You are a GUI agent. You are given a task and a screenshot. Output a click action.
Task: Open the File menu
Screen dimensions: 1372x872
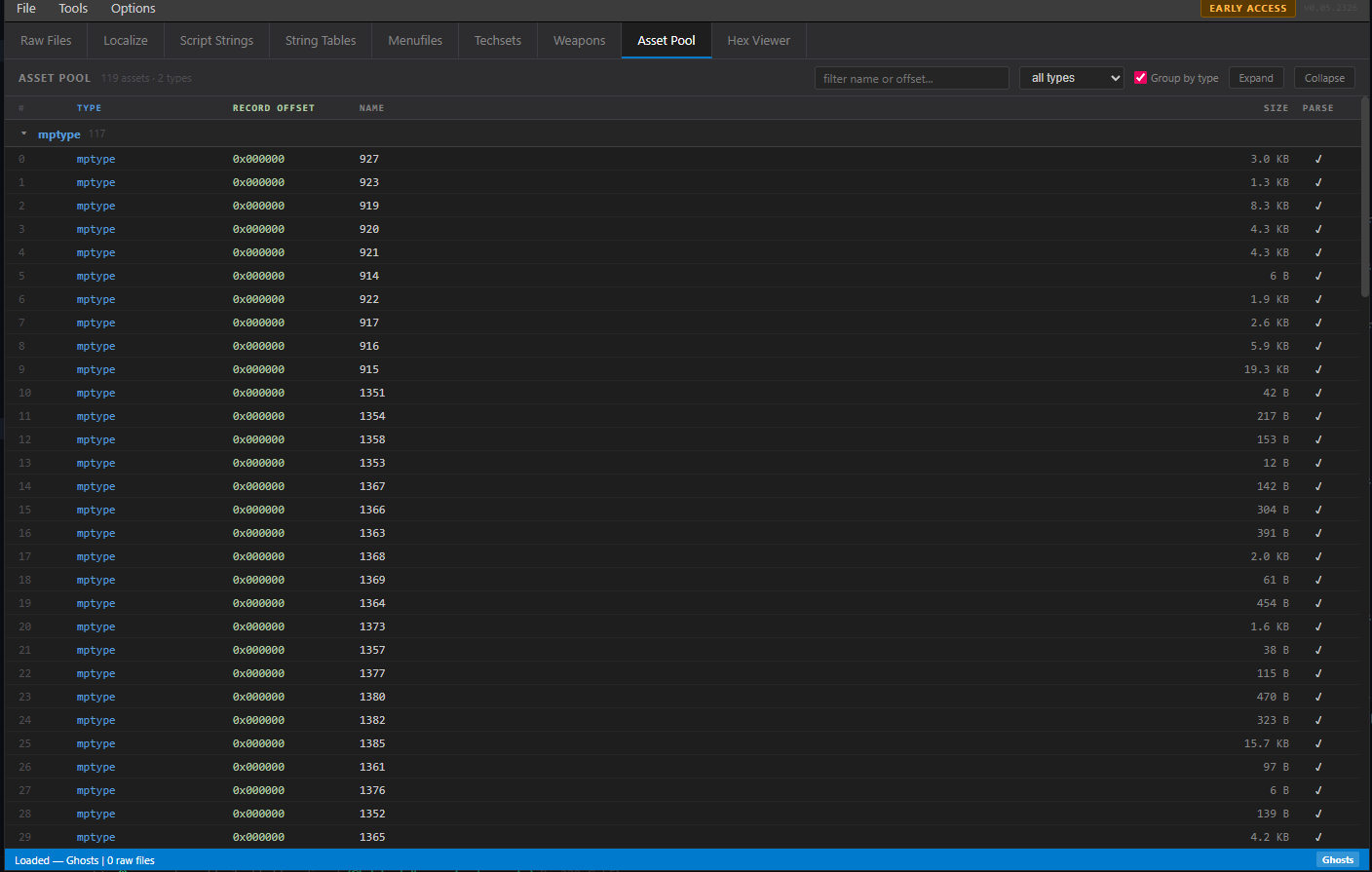[x=26, y=9]
